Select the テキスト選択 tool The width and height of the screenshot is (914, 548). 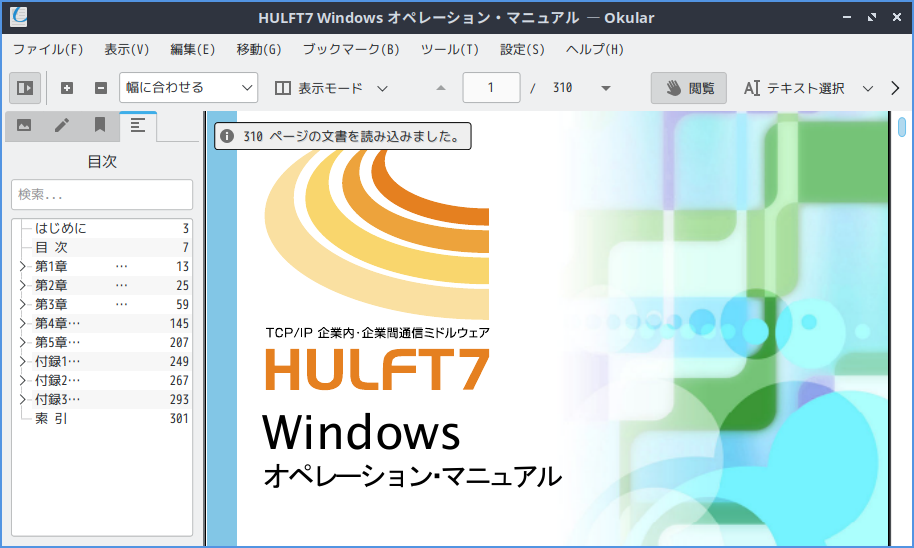[793, 88]
